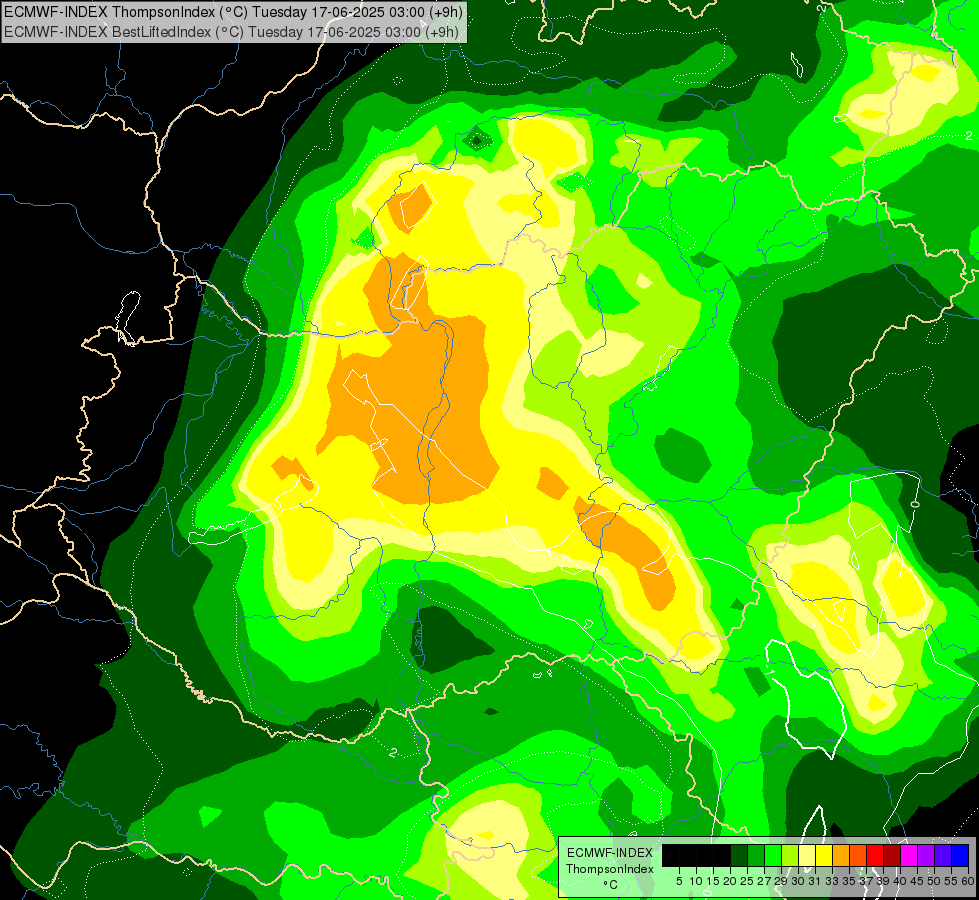This screenshot has width=979, height=900.
Task: Pick the dark green 20–25 legend swatch
Action: pyautogui.click(x=739, y=855)
